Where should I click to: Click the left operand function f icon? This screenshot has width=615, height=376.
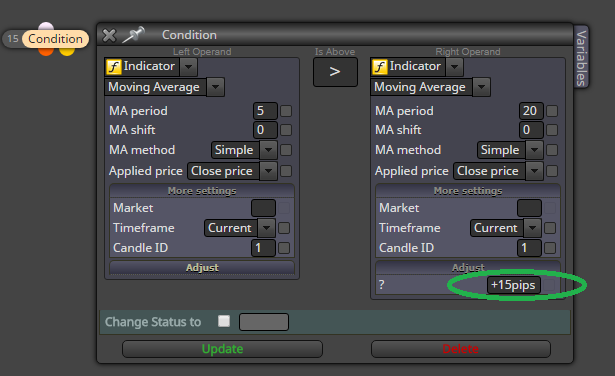coord(114,67)
